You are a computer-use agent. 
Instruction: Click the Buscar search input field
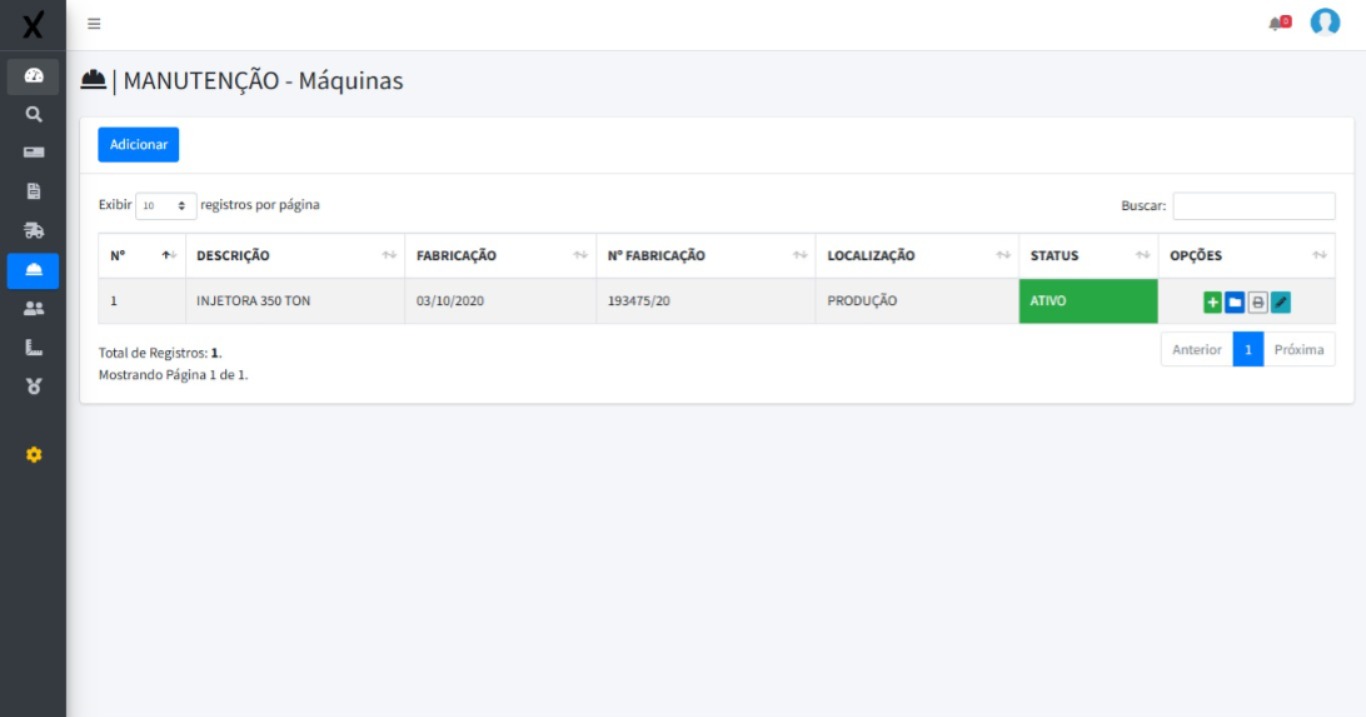pyautogui.click(x=1253, y=206)
